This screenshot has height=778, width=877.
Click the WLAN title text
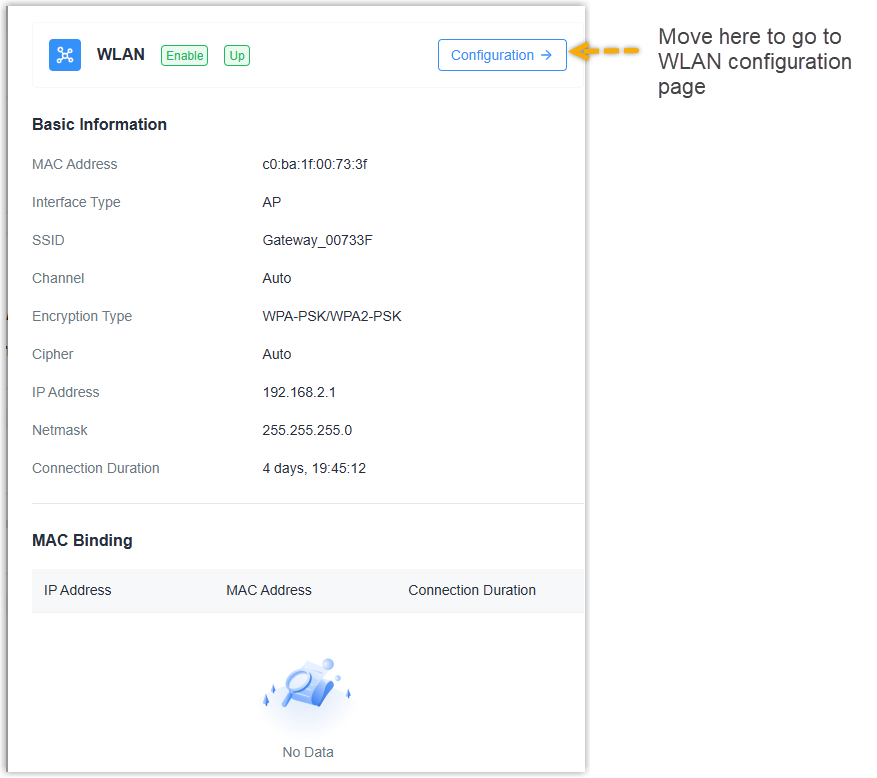point(120,55)
